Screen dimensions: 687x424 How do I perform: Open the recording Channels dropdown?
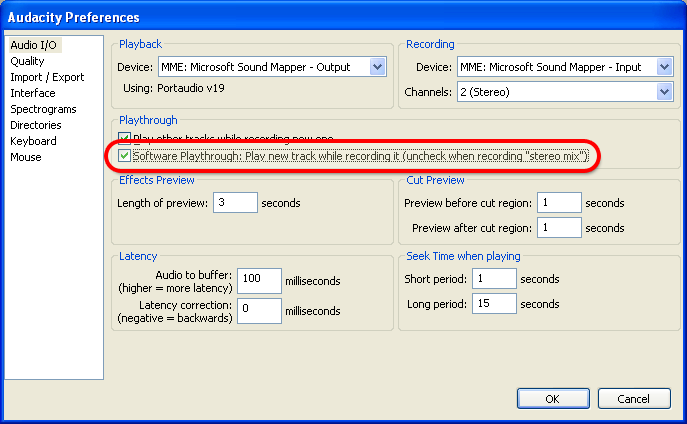click(664, 91)
